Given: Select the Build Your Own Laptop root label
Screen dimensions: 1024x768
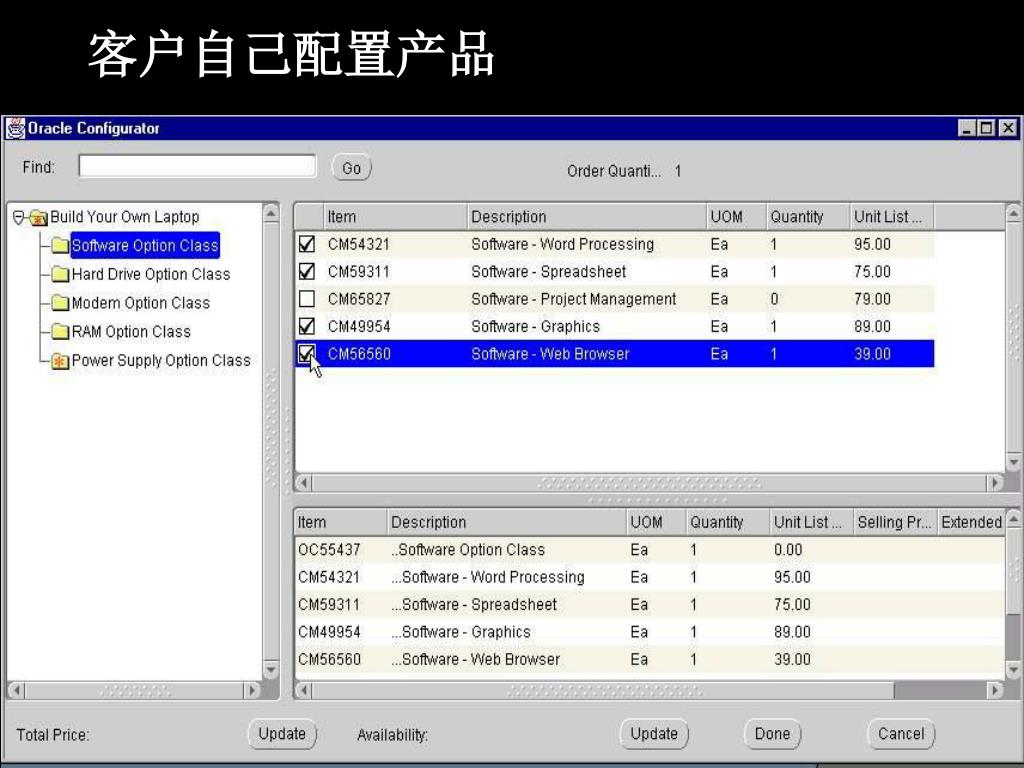Looking at the screenshot, I should click(x=125, y=217).
